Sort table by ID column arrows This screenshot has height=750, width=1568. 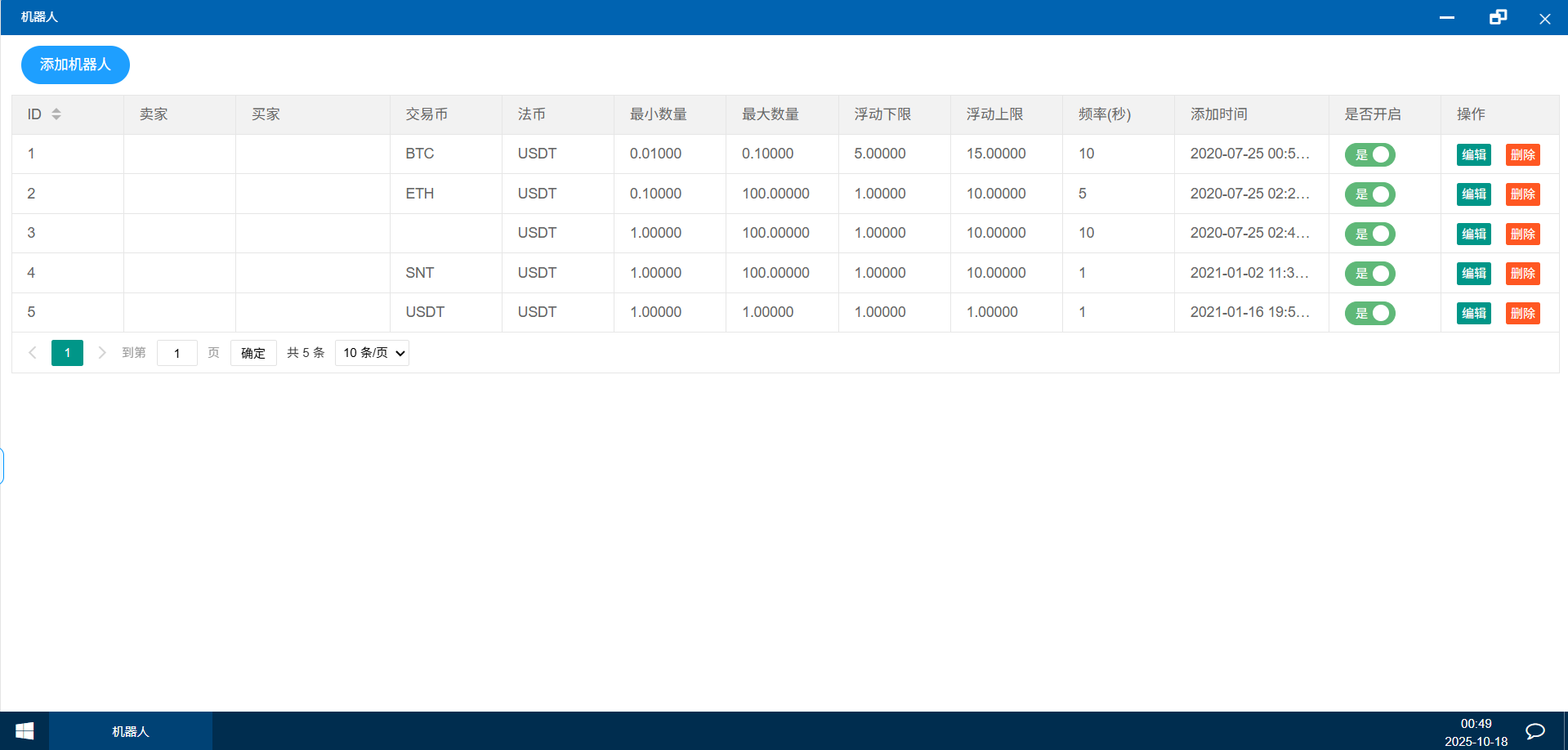tap(56, 114)
